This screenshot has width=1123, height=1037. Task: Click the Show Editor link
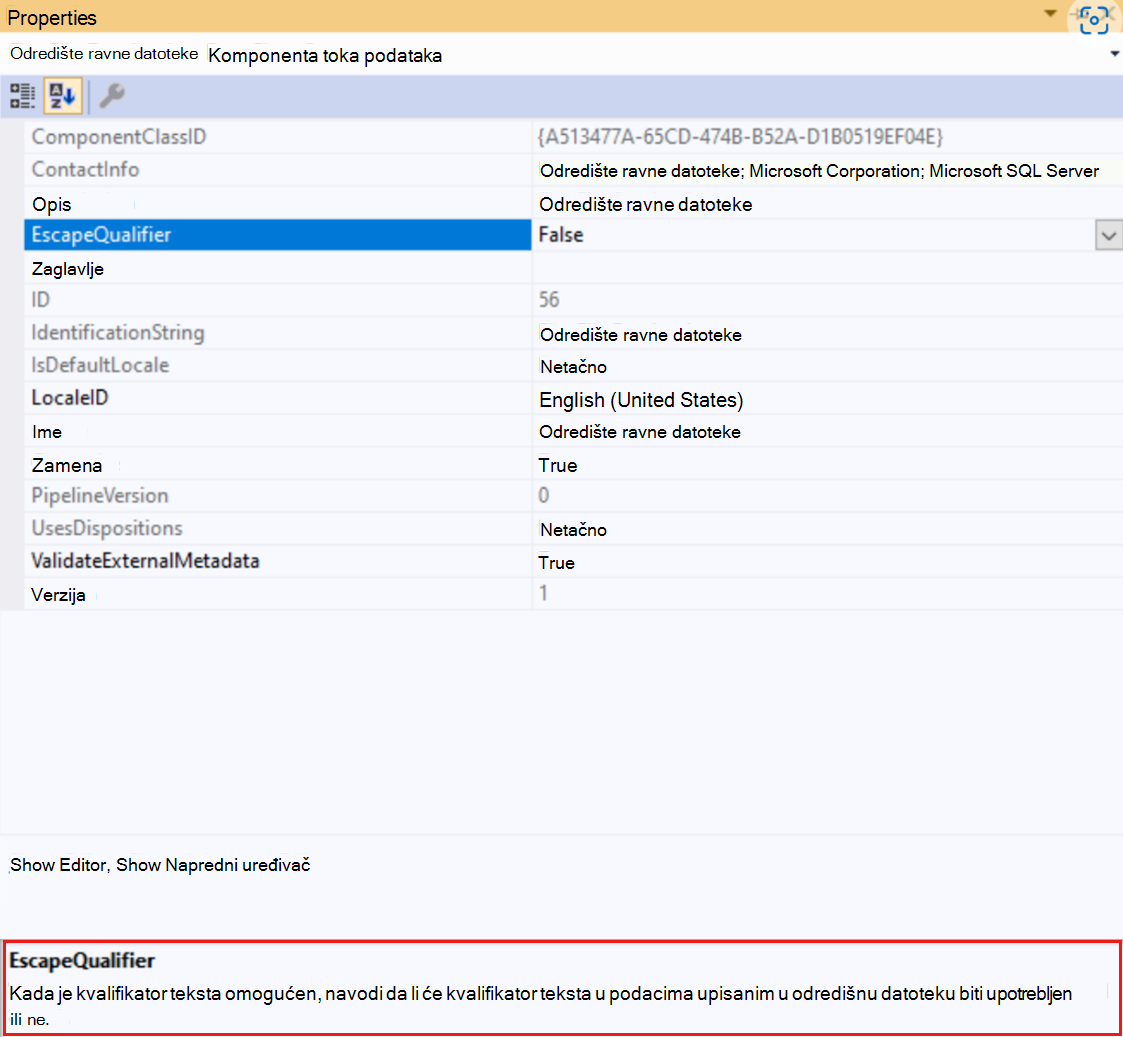coord(58,865)
